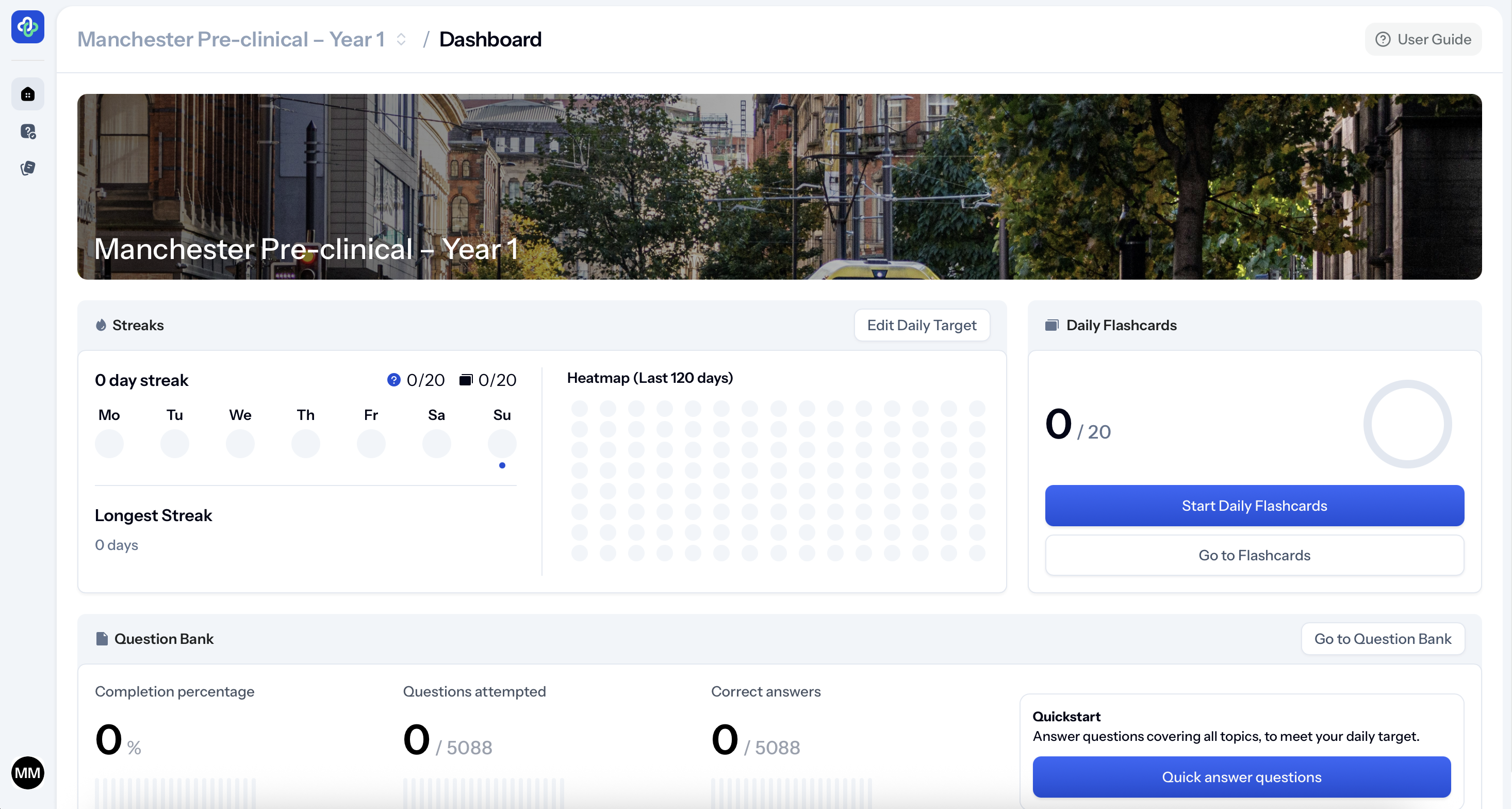Screen dimensions: 1512x809
Task: Open the User Guide
Action: click(1423, 39)
